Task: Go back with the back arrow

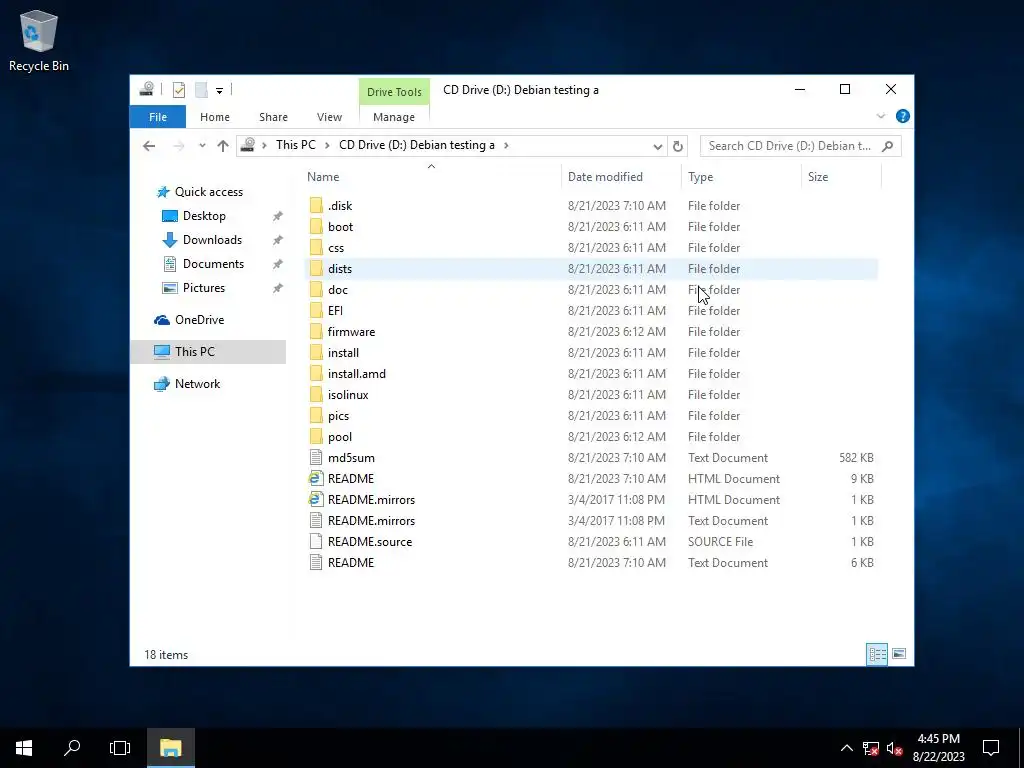Action: click(x=149, y=146)
